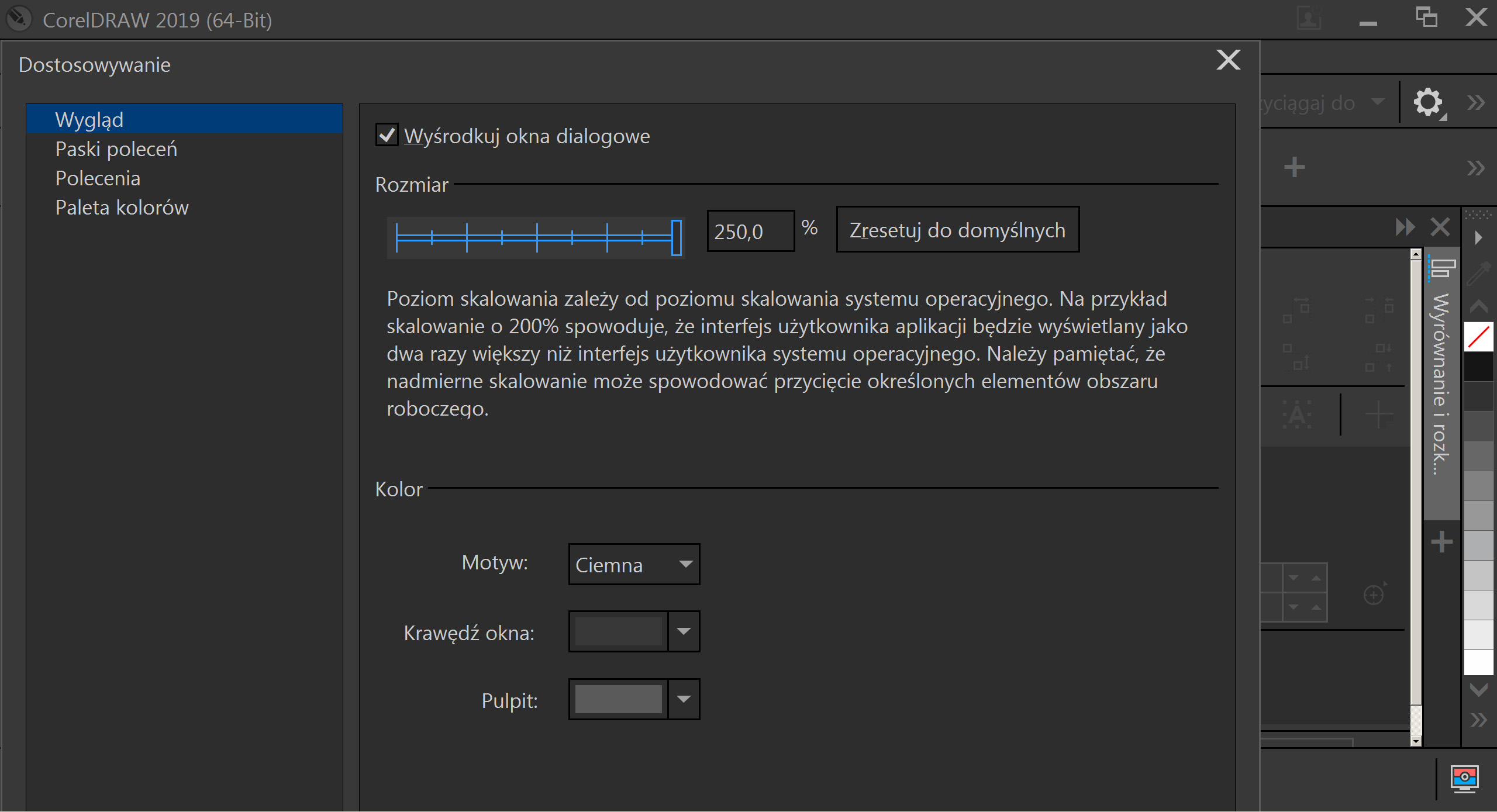Click the proof colors monitor icon
The image size is (1497, 812).
[x=1464, y=779]
